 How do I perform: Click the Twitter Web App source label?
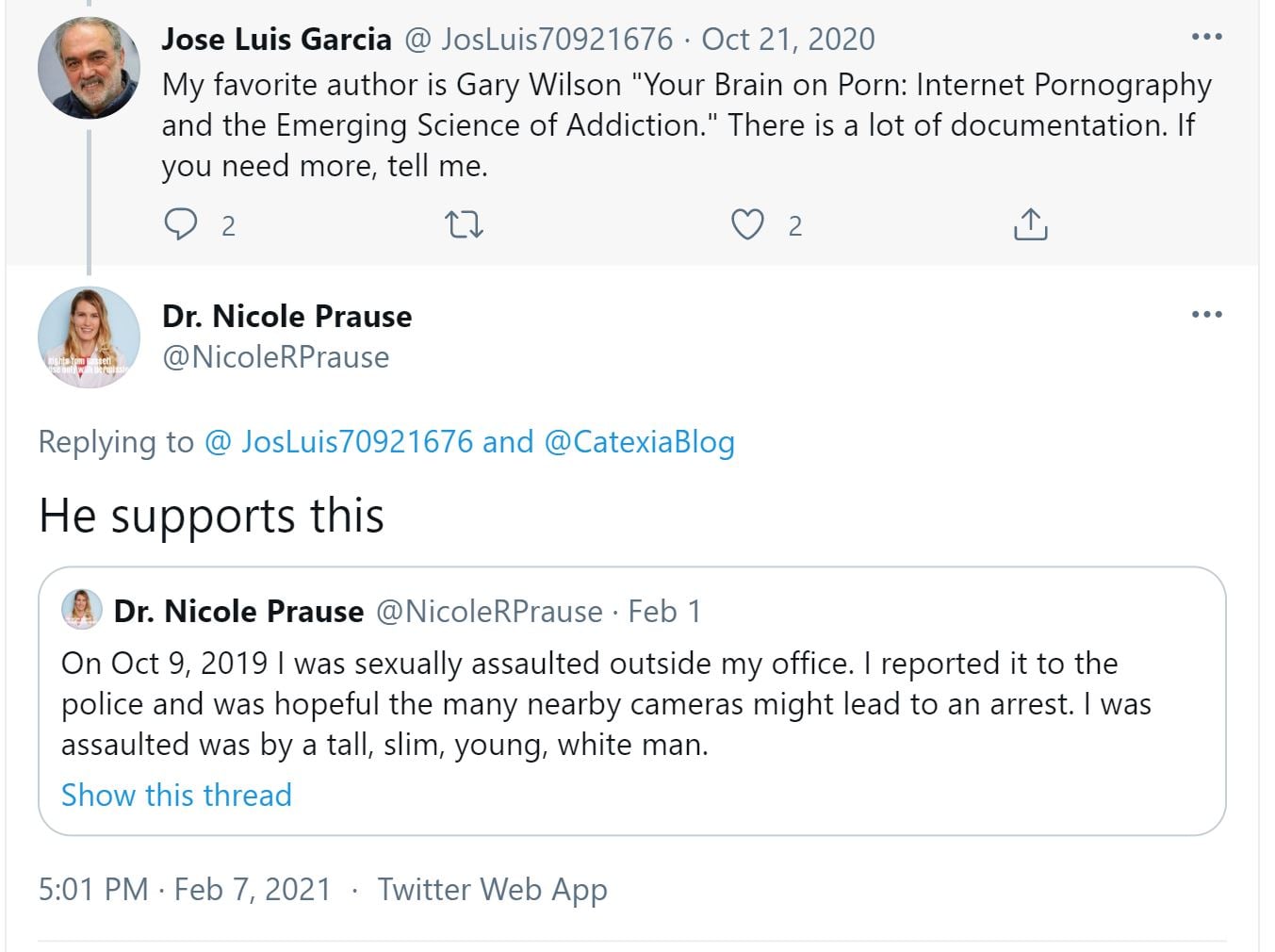[492, 889]
